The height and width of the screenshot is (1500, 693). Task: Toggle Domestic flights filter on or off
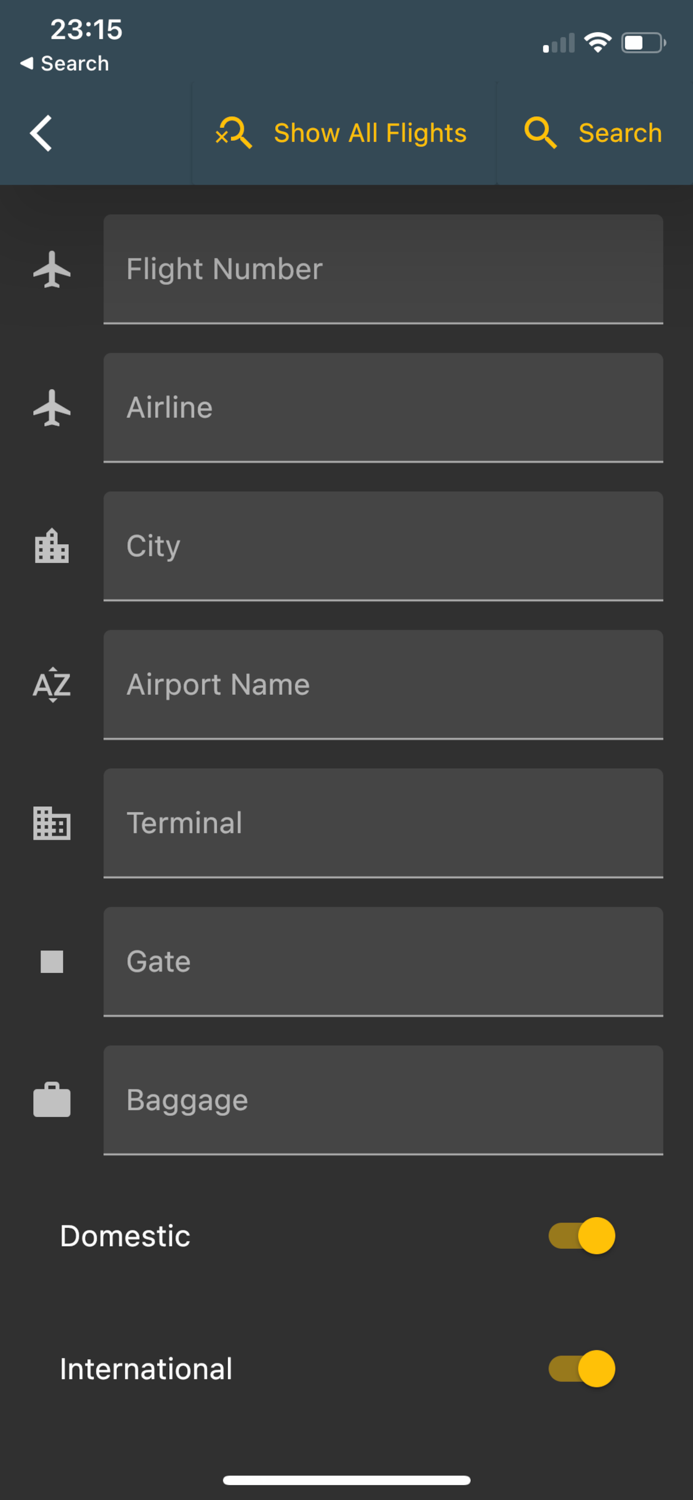[583, 1236]
